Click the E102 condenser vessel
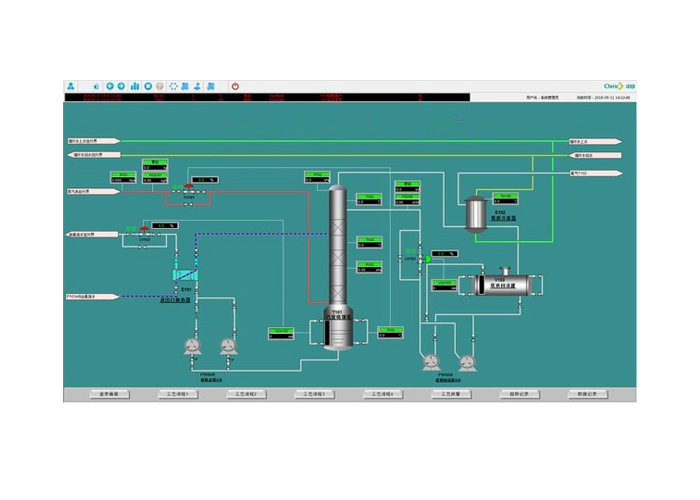The image size is (700, 500). point(476,215)
